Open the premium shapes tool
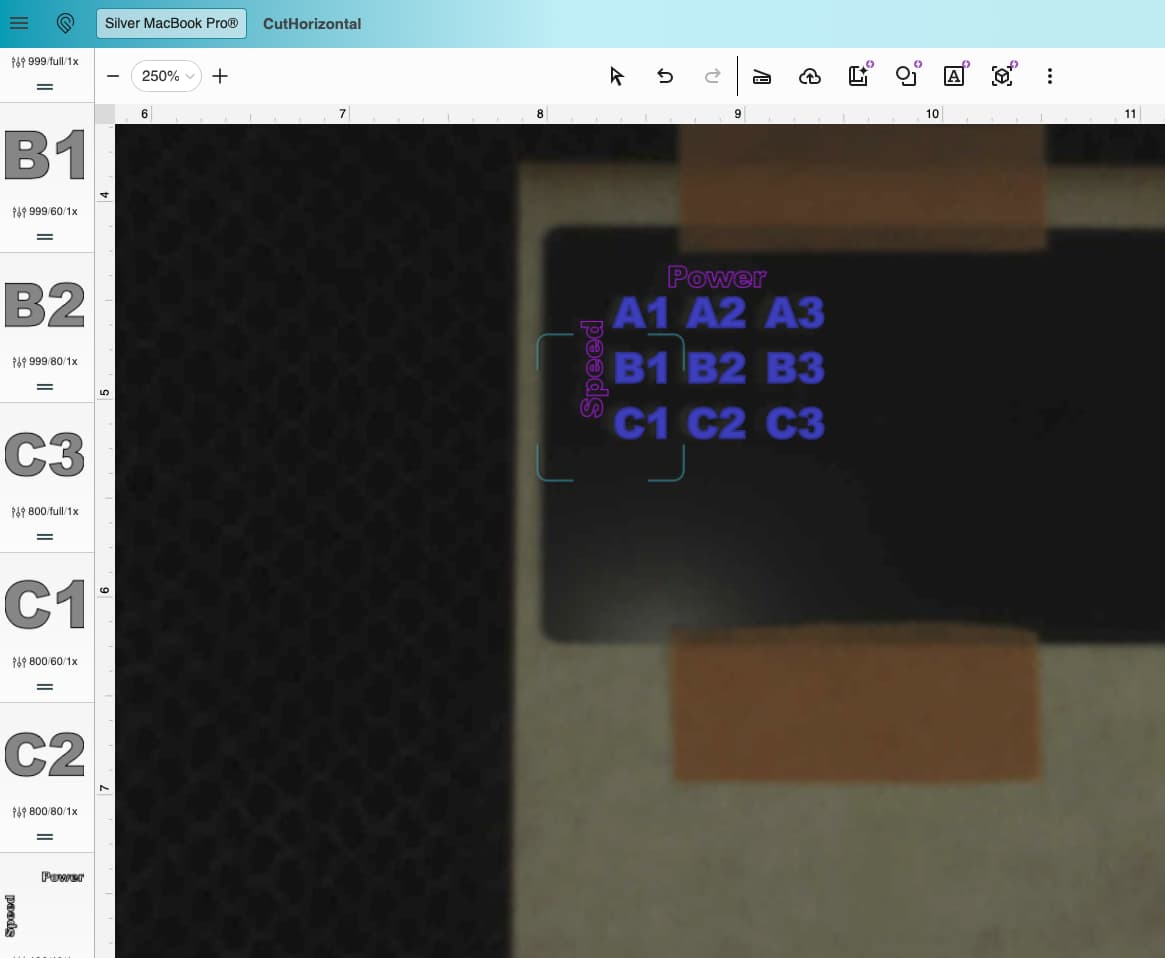 coord(906,76)
